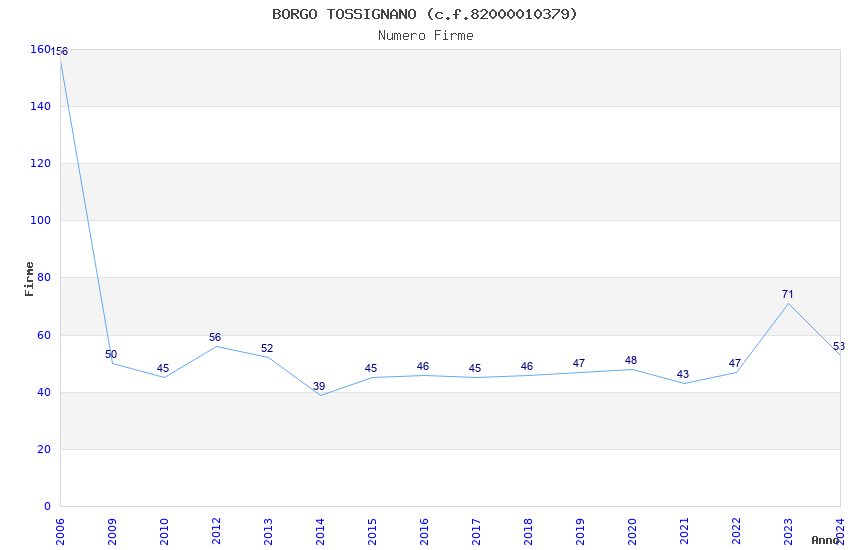The height and width of the screenshot is (550, 850).
Task: Click the x-axis year label 2023
Action: click(x=789, y=532)
